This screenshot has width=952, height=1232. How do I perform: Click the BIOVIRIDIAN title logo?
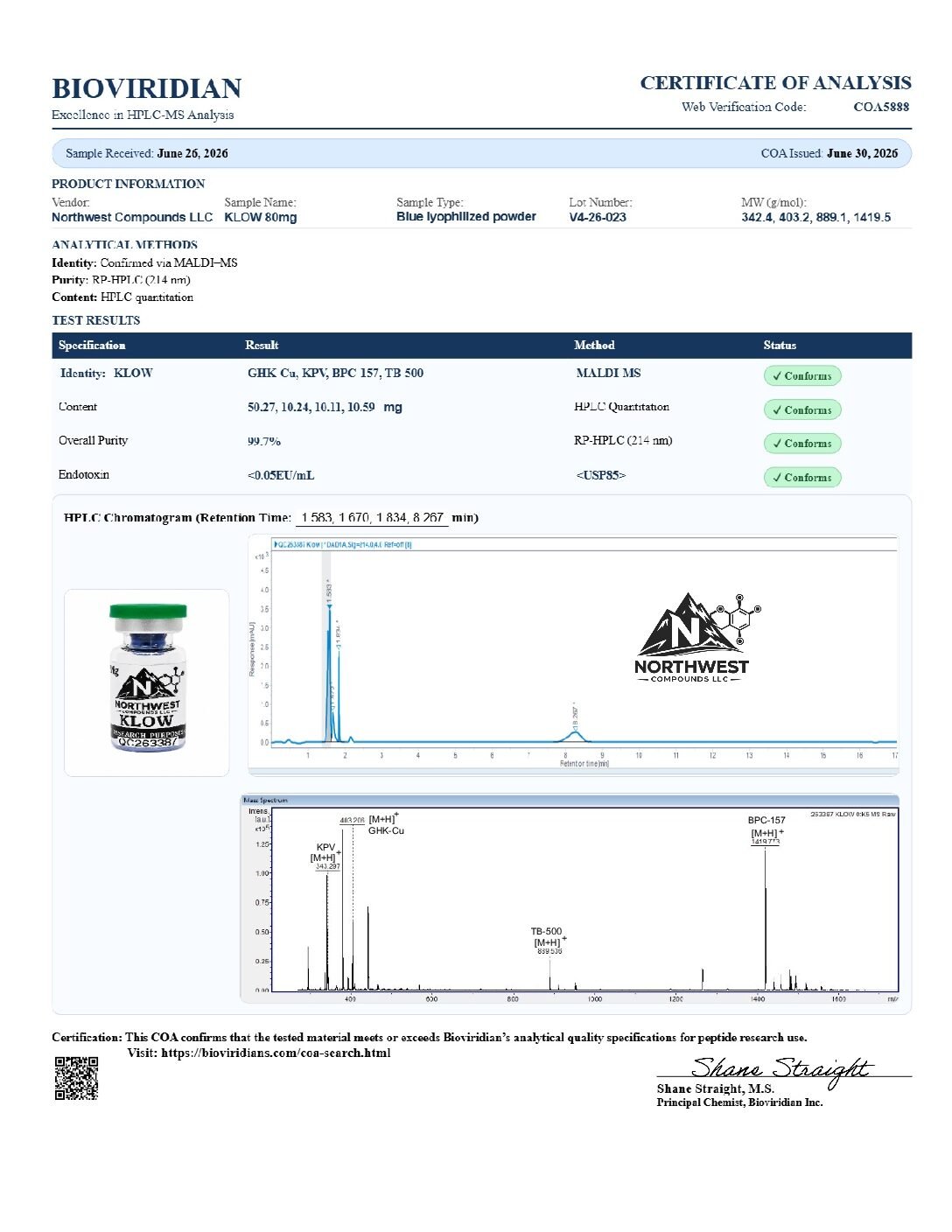(x=147, y=88)
